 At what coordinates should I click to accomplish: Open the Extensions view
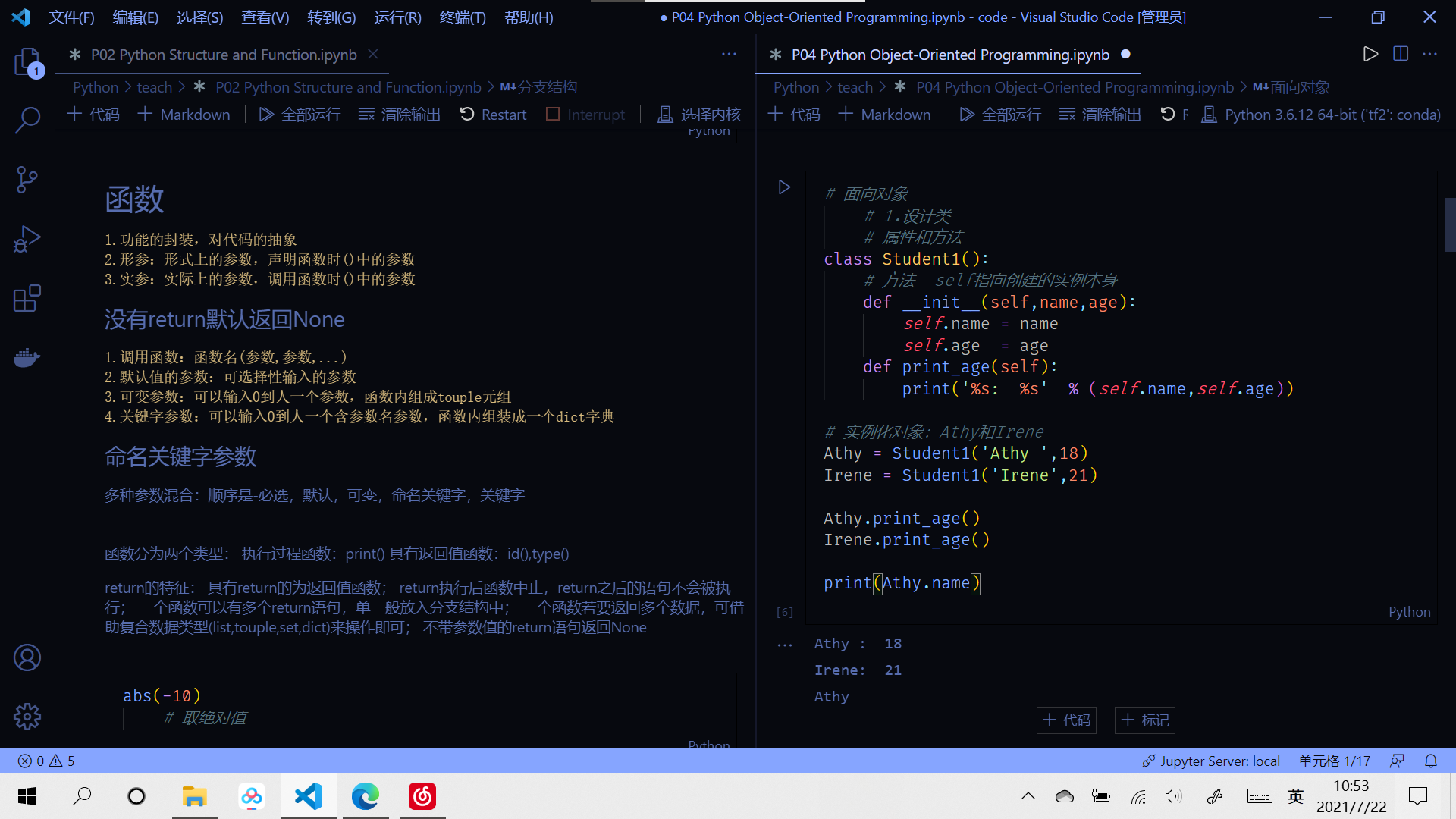(x=27, y=298)
